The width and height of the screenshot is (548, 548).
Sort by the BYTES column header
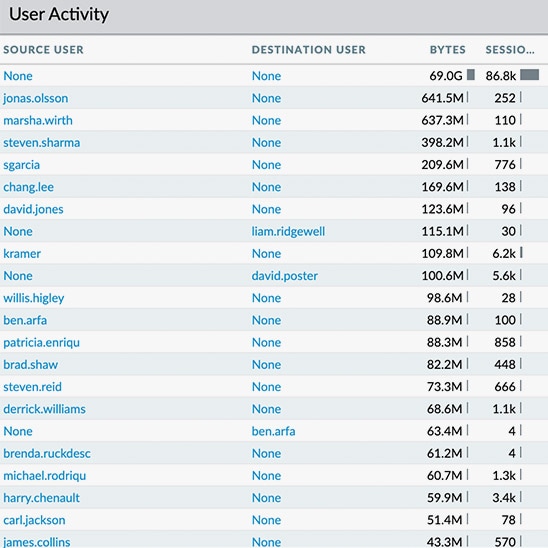tap(447, 50)
